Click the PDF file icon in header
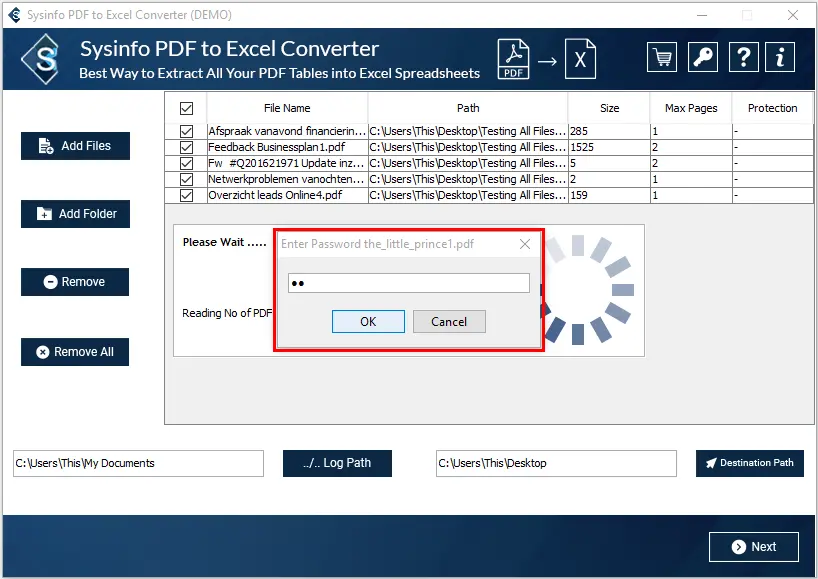The image size is (818, 579). coord(514,60)
